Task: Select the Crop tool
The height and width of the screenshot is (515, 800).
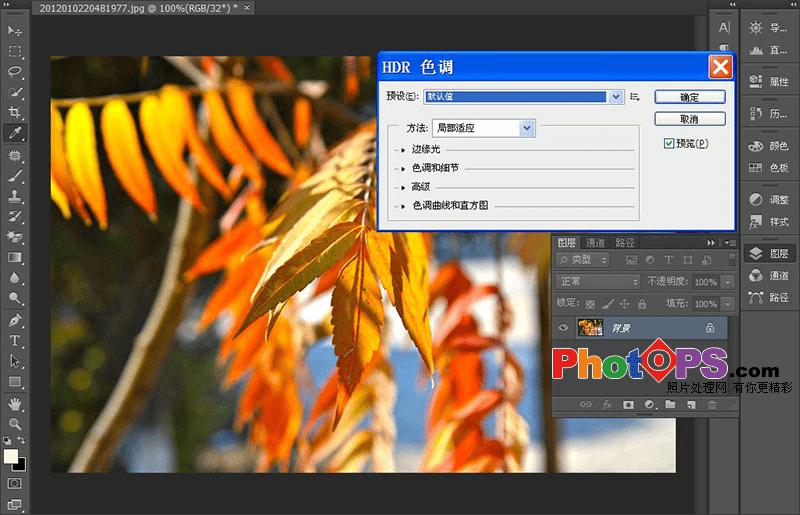Action: pyautogui.click(x=15, y=112)
